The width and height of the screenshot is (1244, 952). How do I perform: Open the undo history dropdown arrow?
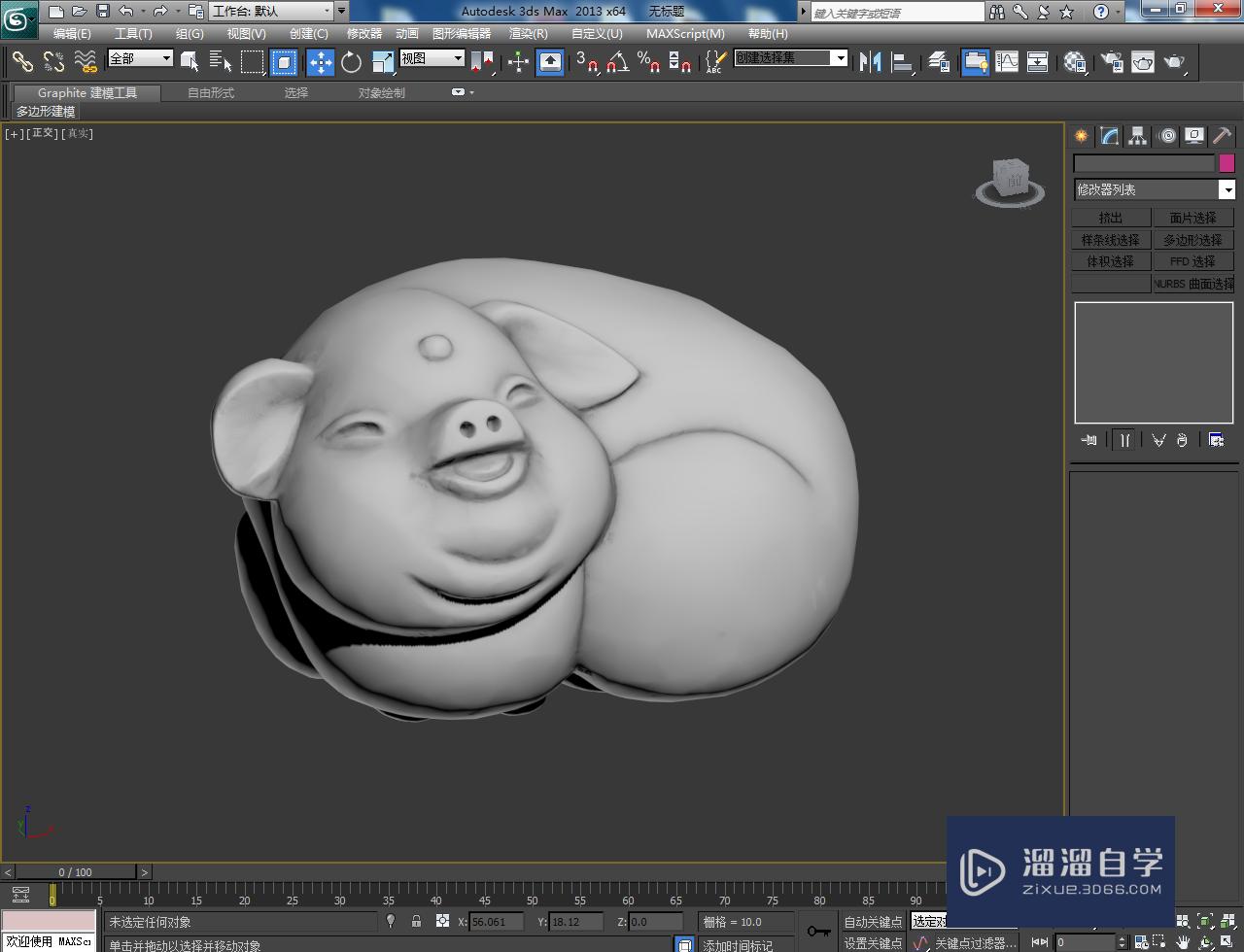tap(143, 12)
